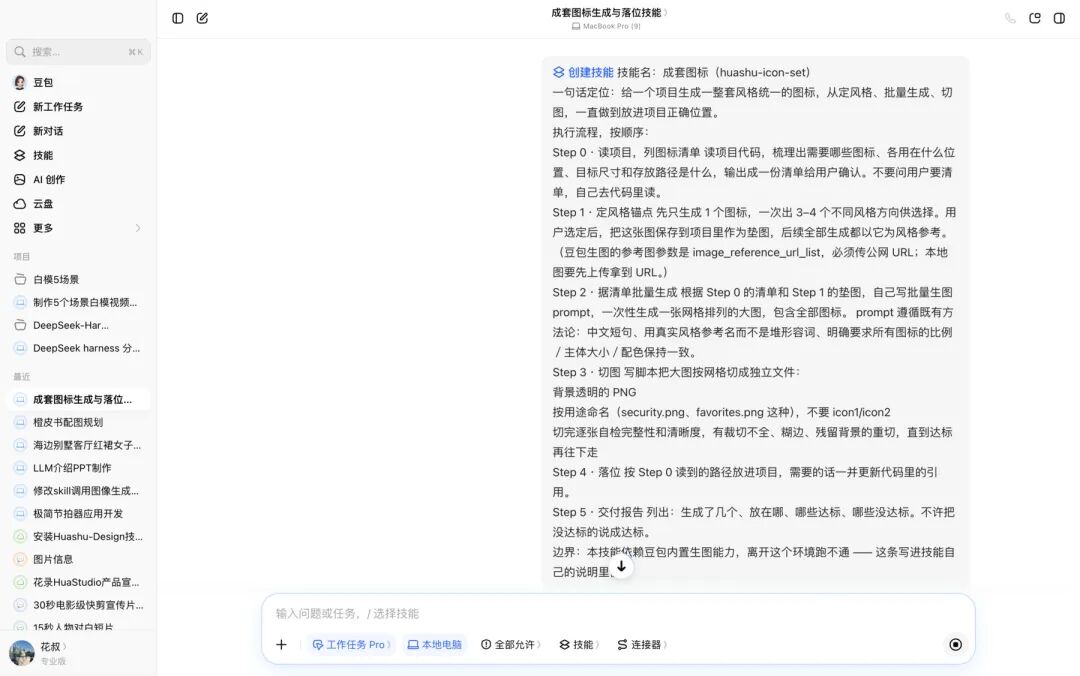Toggle the sidebar panel icon
This screenshot has width=1080, height=676.
point(178,18)
